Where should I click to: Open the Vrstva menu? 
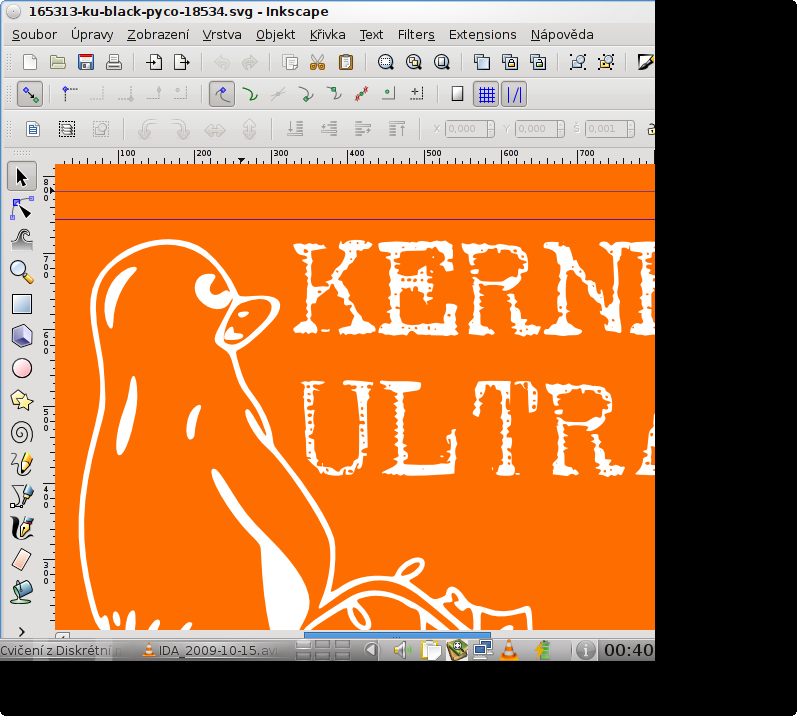click(222, 35)
